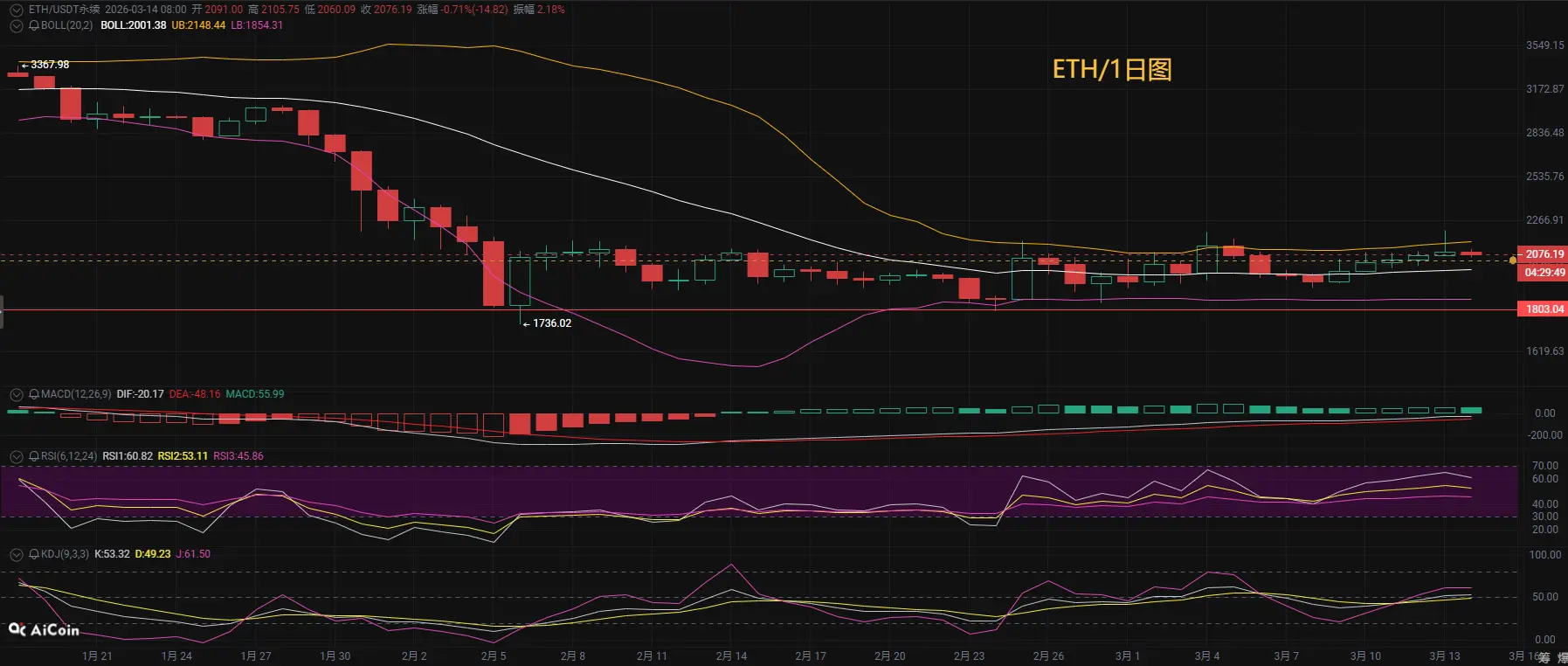Click the 3月 1 date label
Image resolution: width=1568 pixels, height=666 pixels.
click(x=1128, y=656)
